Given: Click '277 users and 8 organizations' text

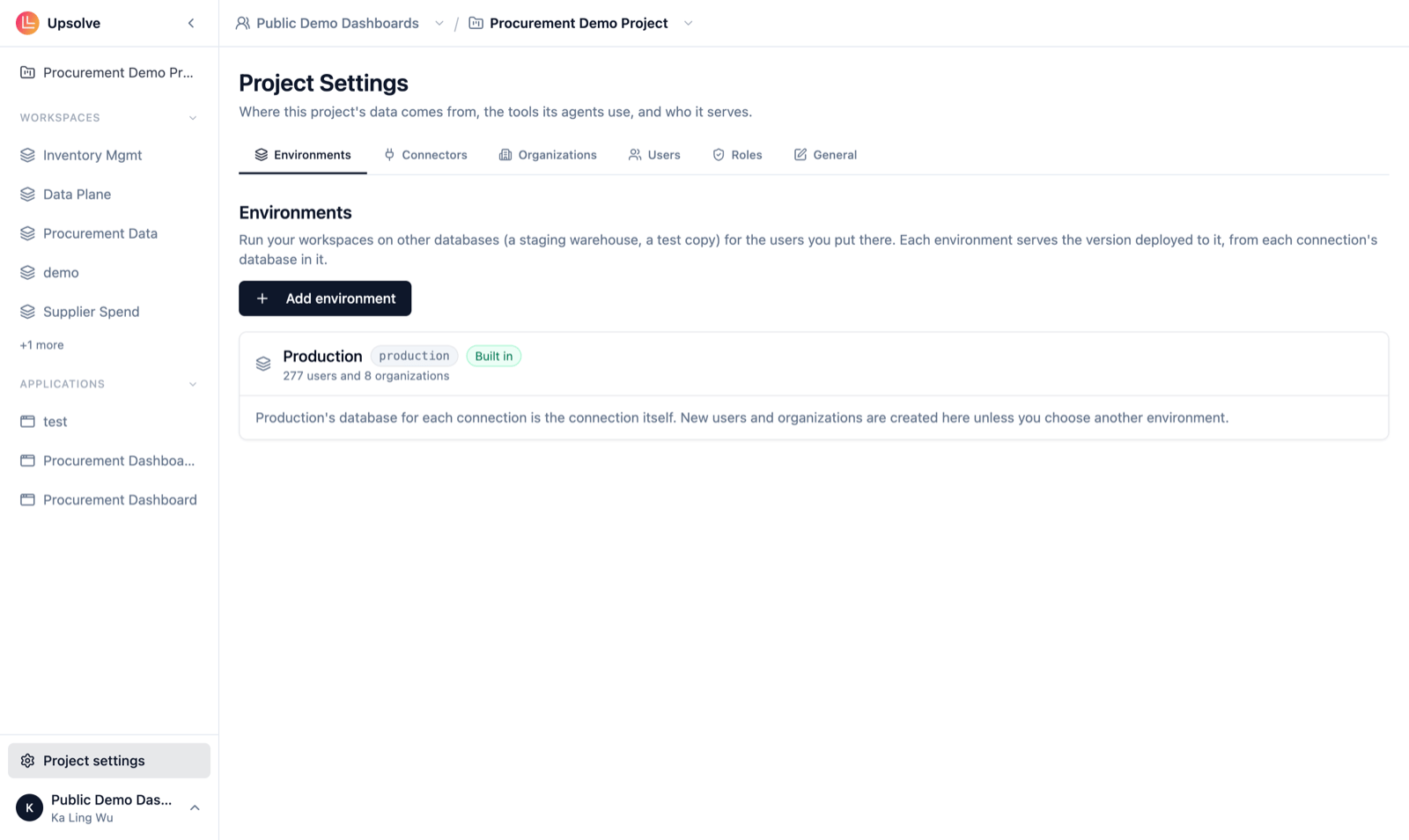Looking at the screenshot, I should click(366, 376).
